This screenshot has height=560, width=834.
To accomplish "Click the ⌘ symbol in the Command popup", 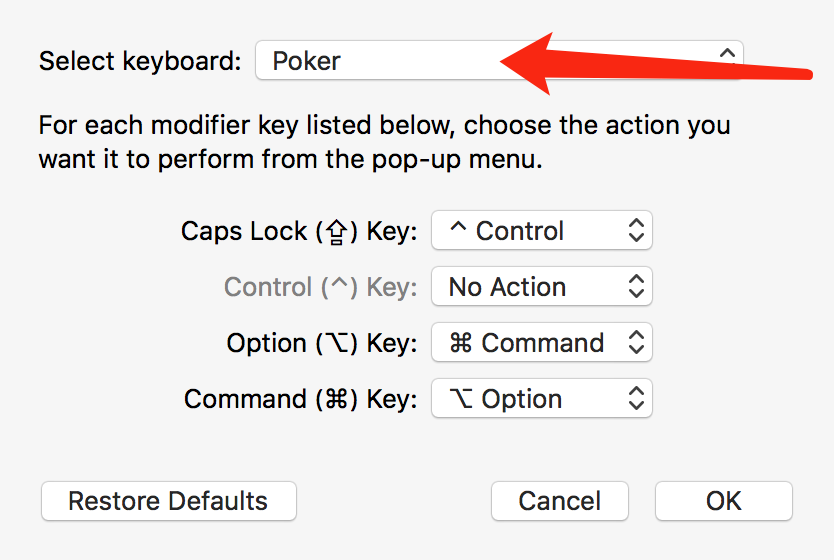I will (x=460, y=343).
